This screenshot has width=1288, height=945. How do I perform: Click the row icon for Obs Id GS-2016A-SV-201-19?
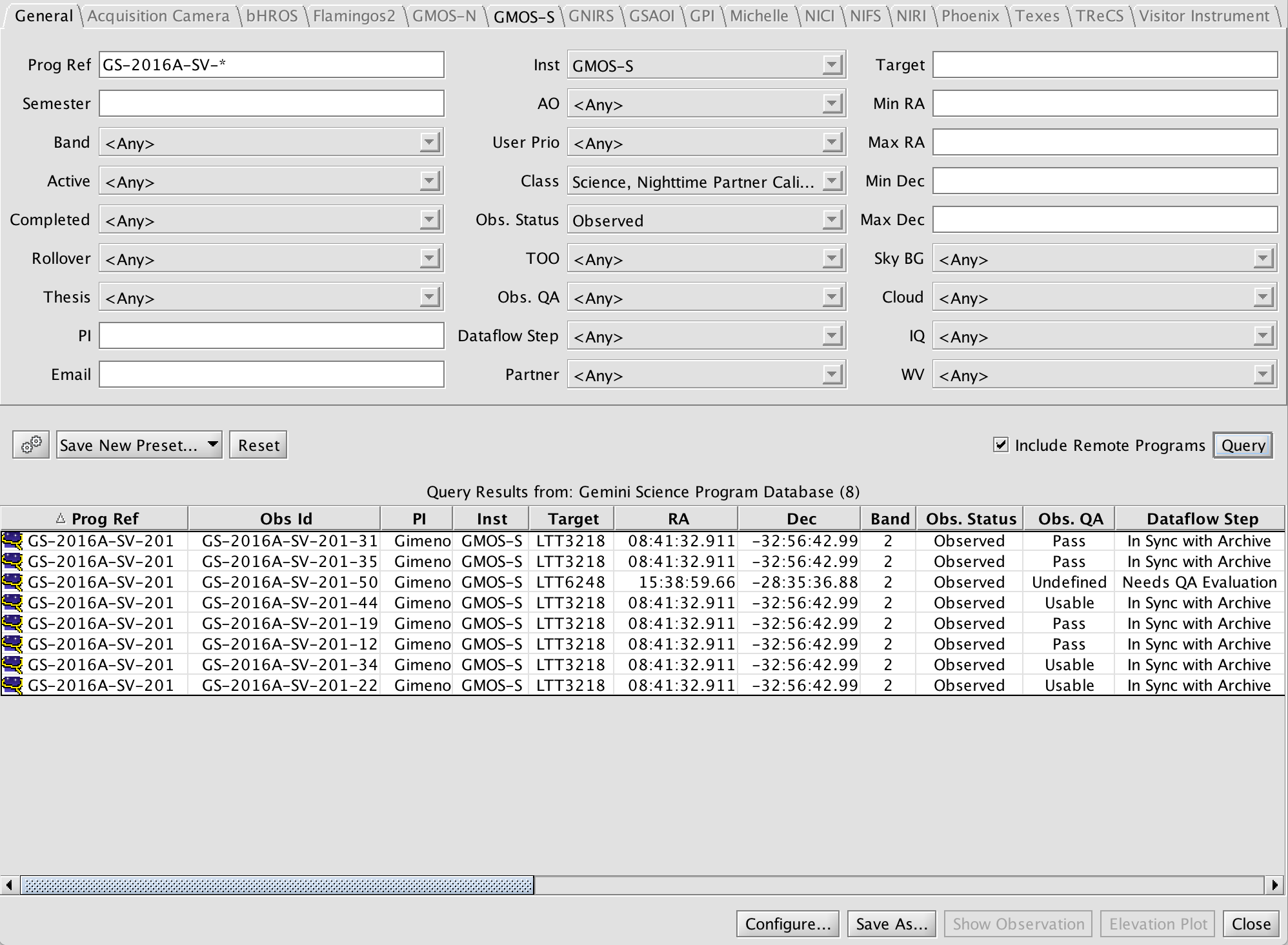tap(12, 623)
